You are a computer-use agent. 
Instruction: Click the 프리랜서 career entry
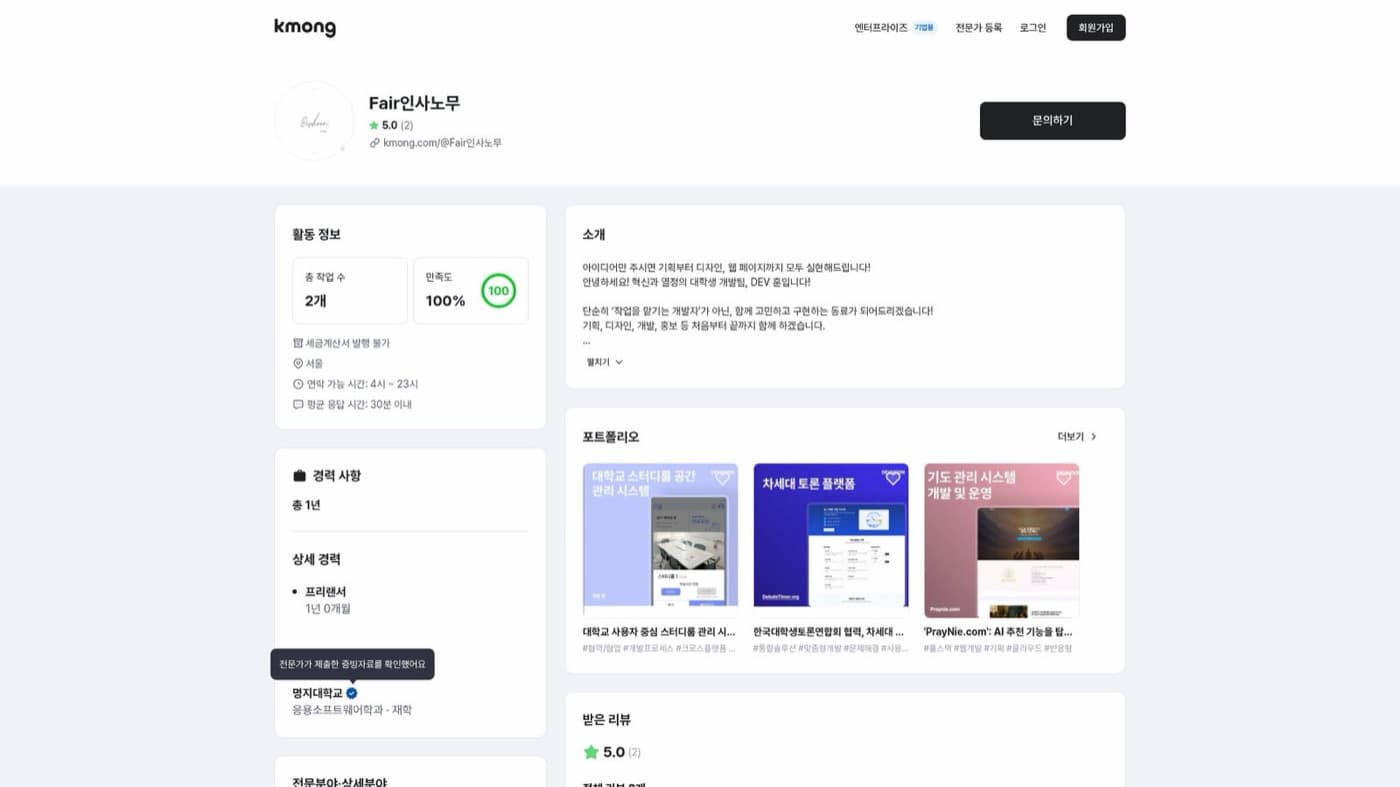click(326, 592)
